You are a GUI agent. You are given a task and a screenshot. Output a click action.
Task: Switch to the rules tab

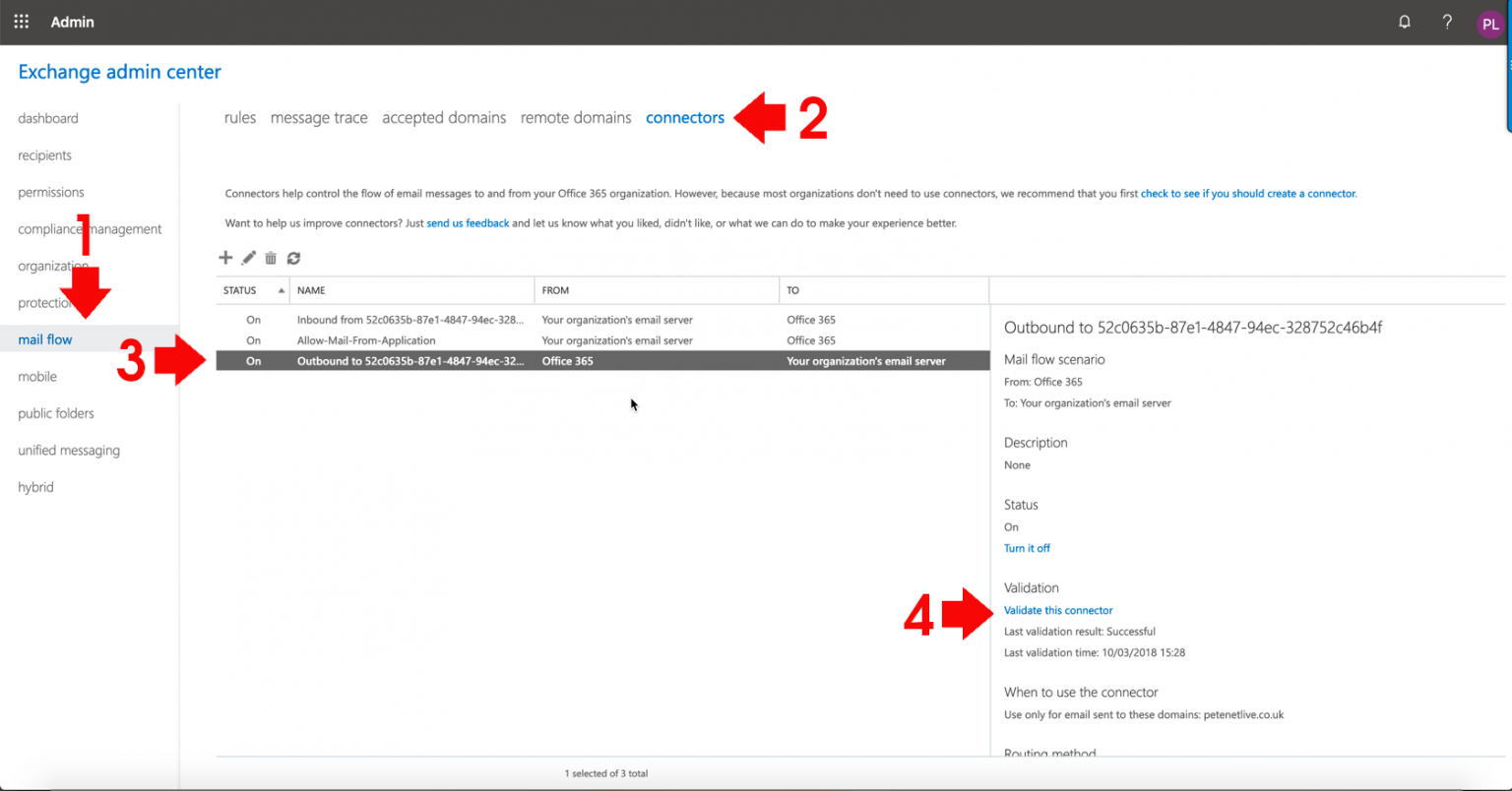coord(239,117)
